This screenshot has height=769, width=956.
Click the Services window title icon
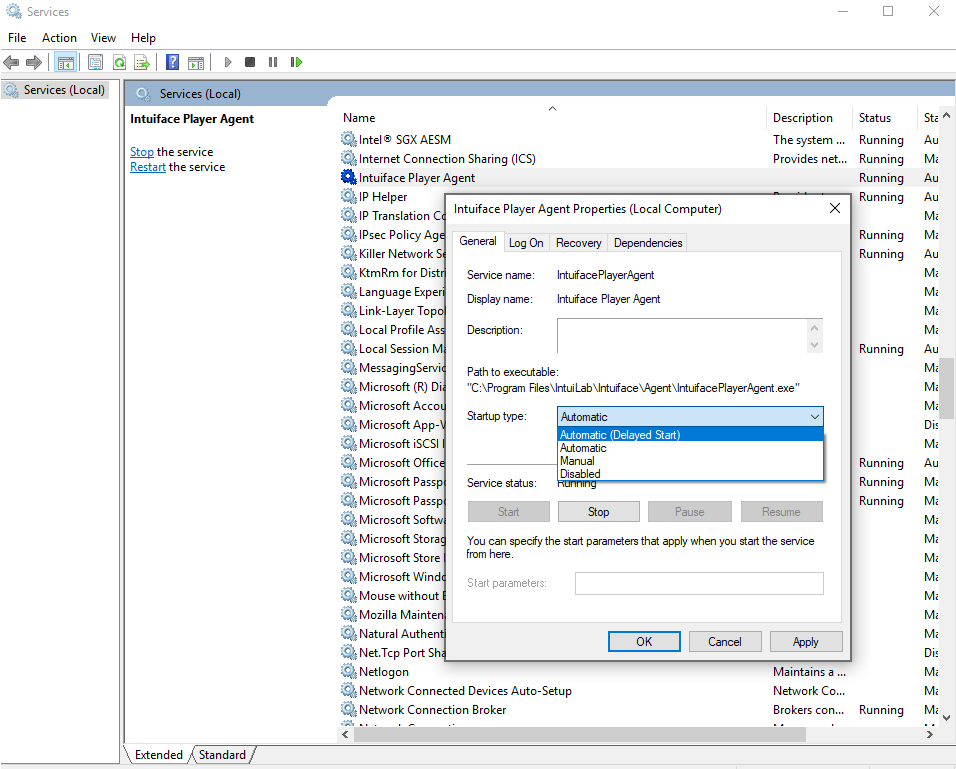13,11
